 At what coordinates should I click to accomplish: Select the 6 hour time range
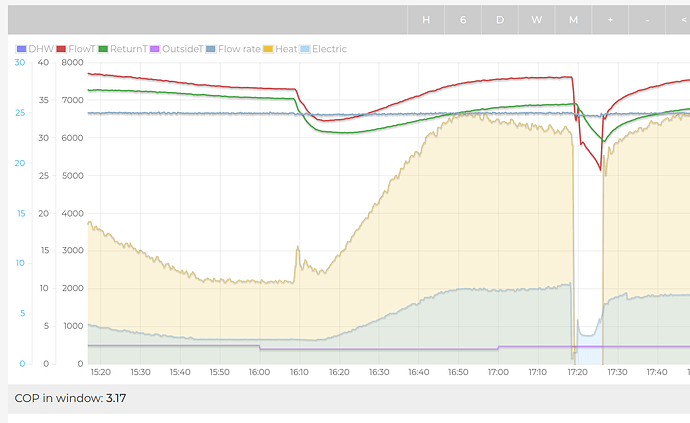pos(463,20)
